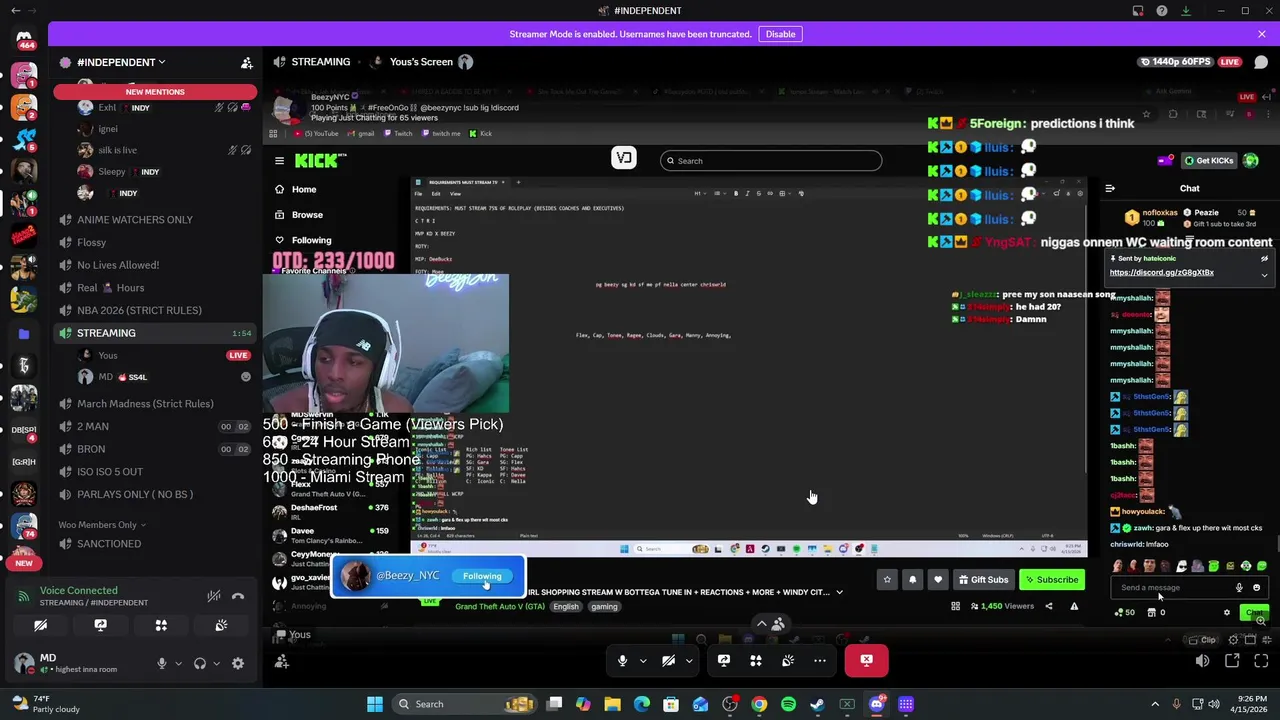
Task: Open camera device dropdown in call controls
Action: (689, 660)
